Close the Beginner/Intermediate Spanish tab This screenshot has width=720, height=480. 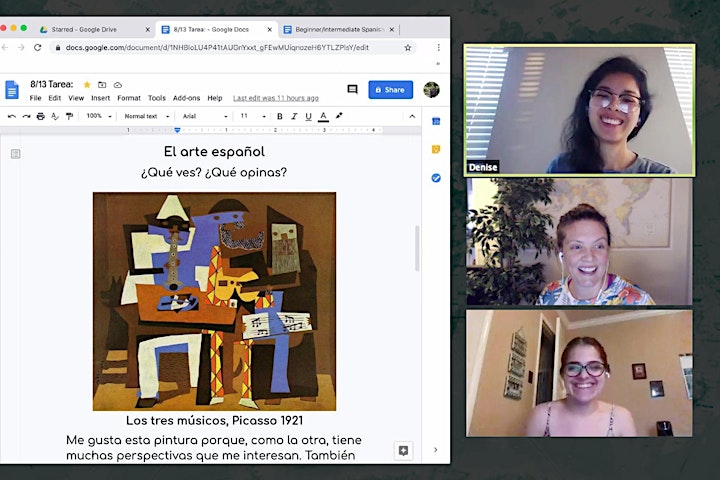coord(392,29)
